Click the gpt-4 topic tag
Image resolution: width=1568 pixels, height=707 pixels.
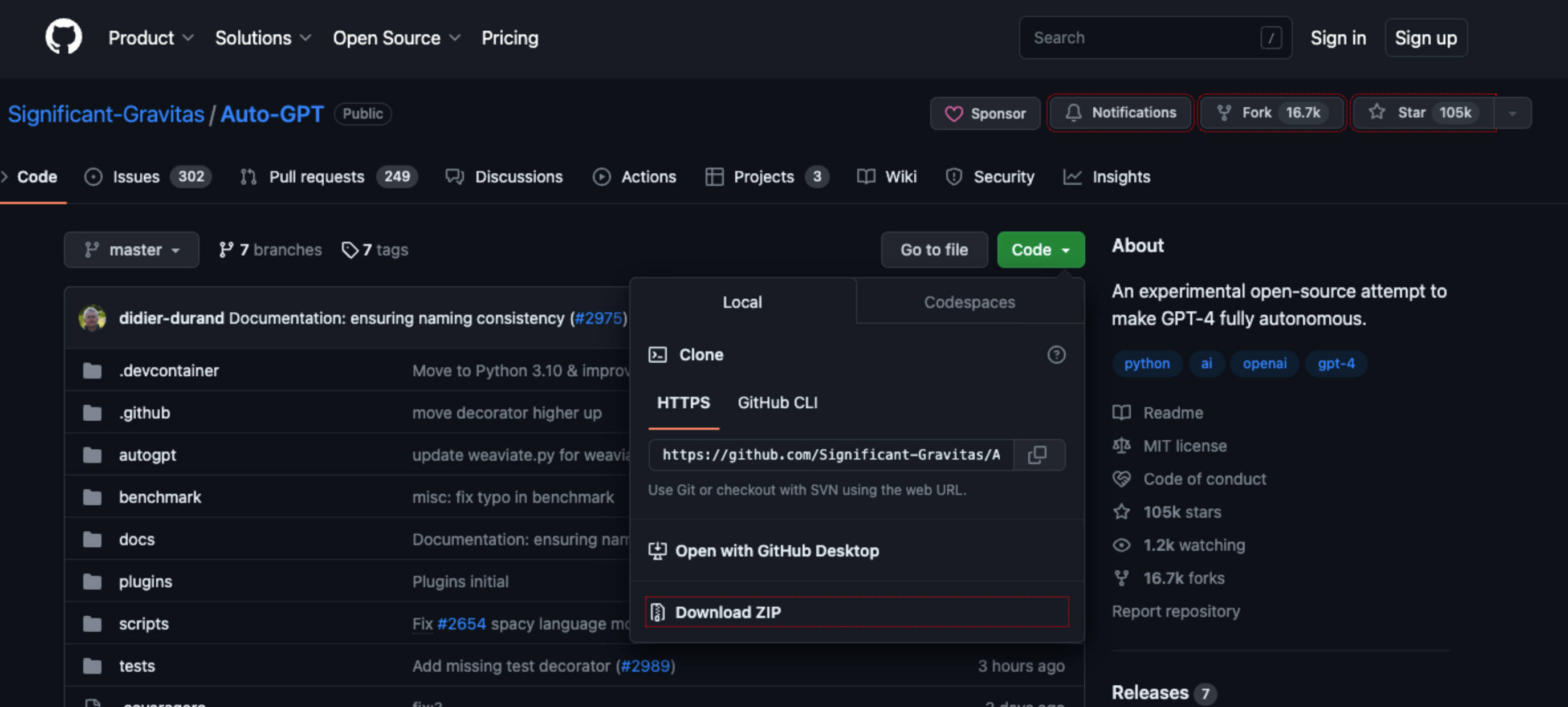coord(1336,364)
